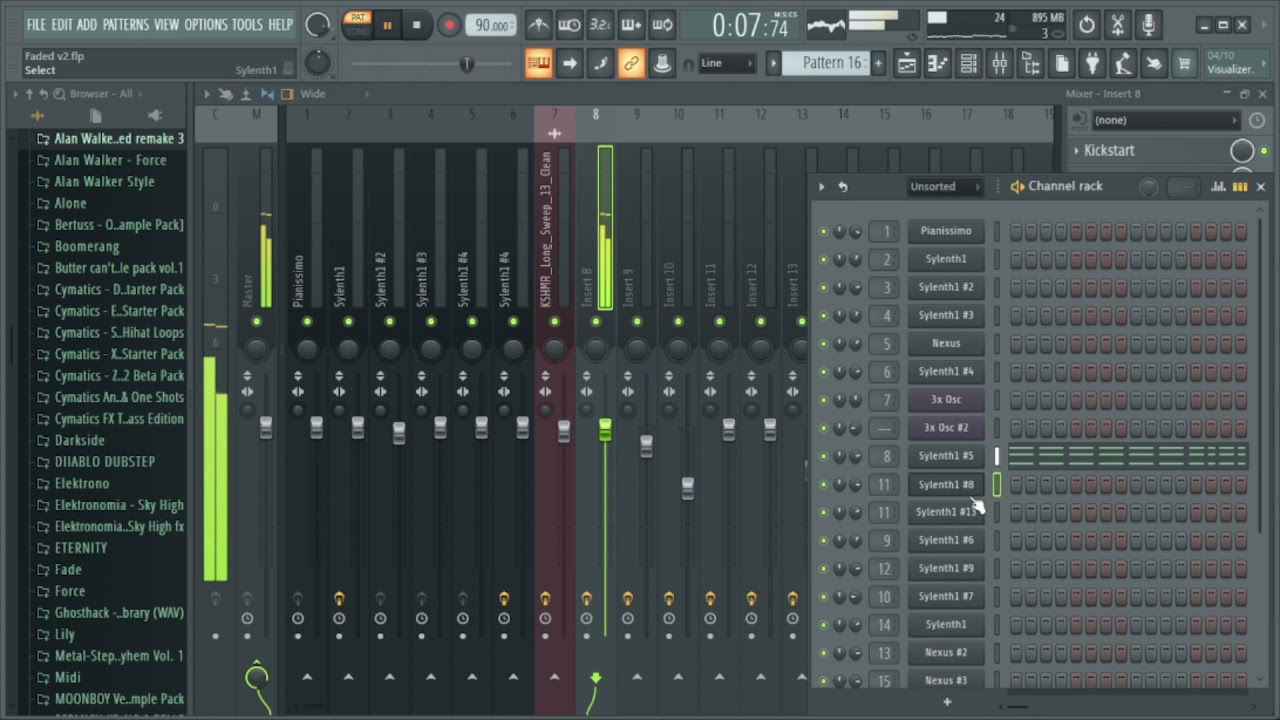The width and height of the screenshot is (1280, 720).
Task: Click the Sylenth1 #5 channel button
Action: (946, 455)
